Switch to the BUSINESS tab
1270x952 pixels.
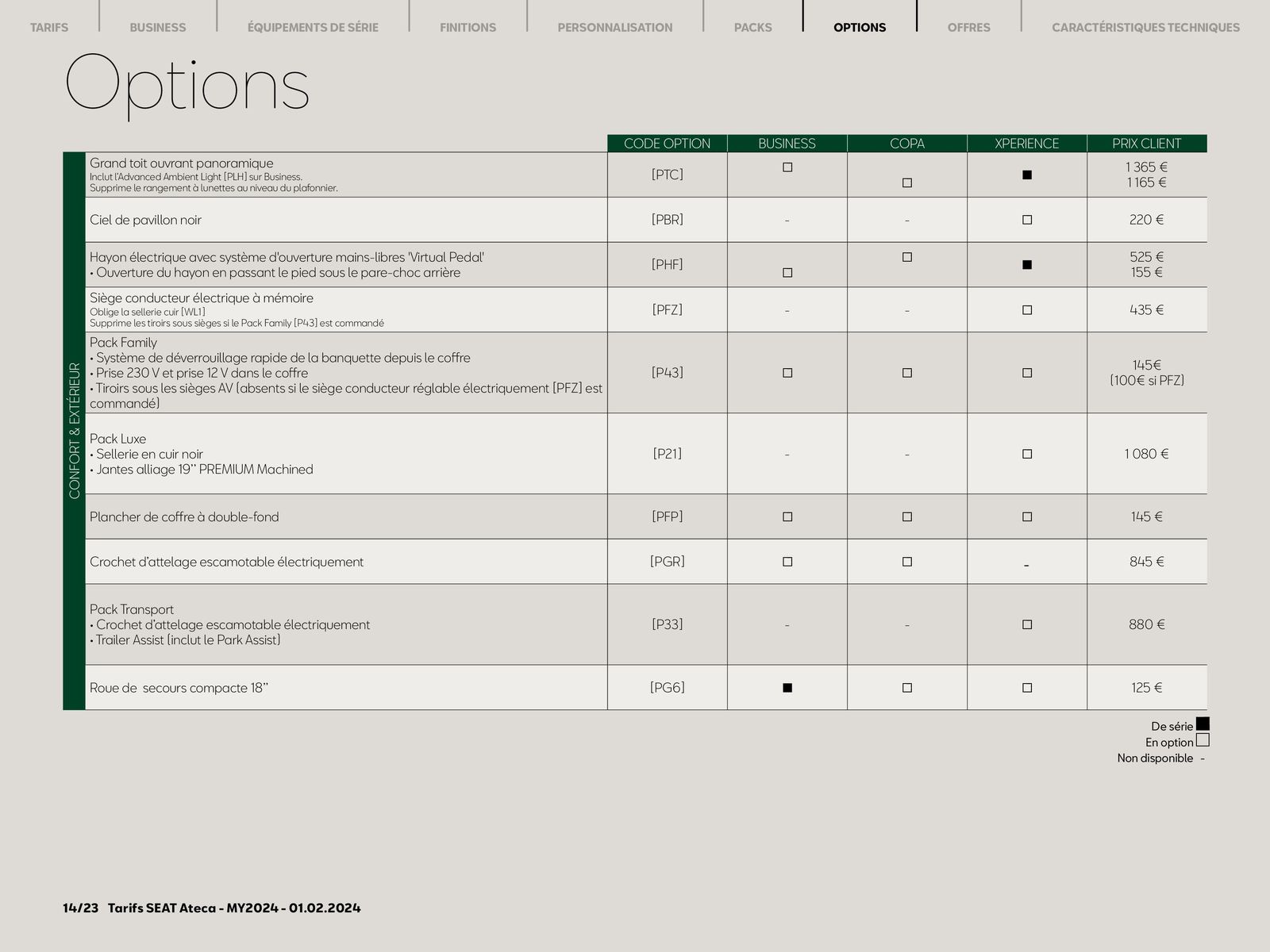pyautogui.click(x=158, y=27)
